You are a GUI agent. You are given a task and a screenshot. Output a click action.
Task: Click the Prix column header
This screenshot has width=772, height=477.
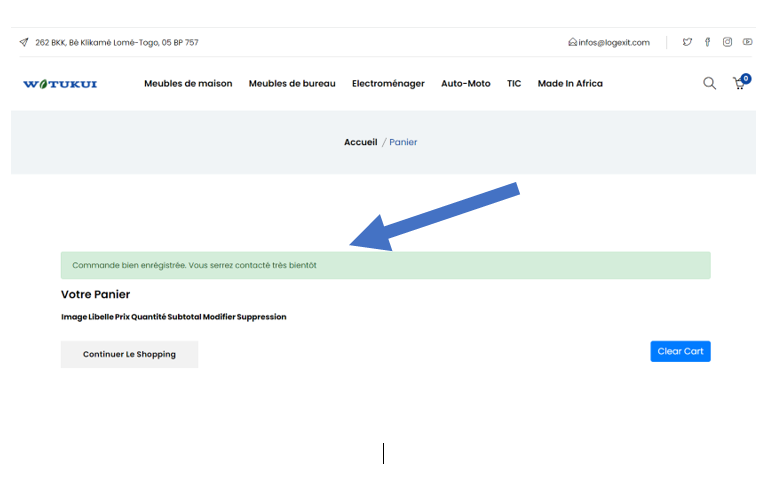click(x=122, y=317)
